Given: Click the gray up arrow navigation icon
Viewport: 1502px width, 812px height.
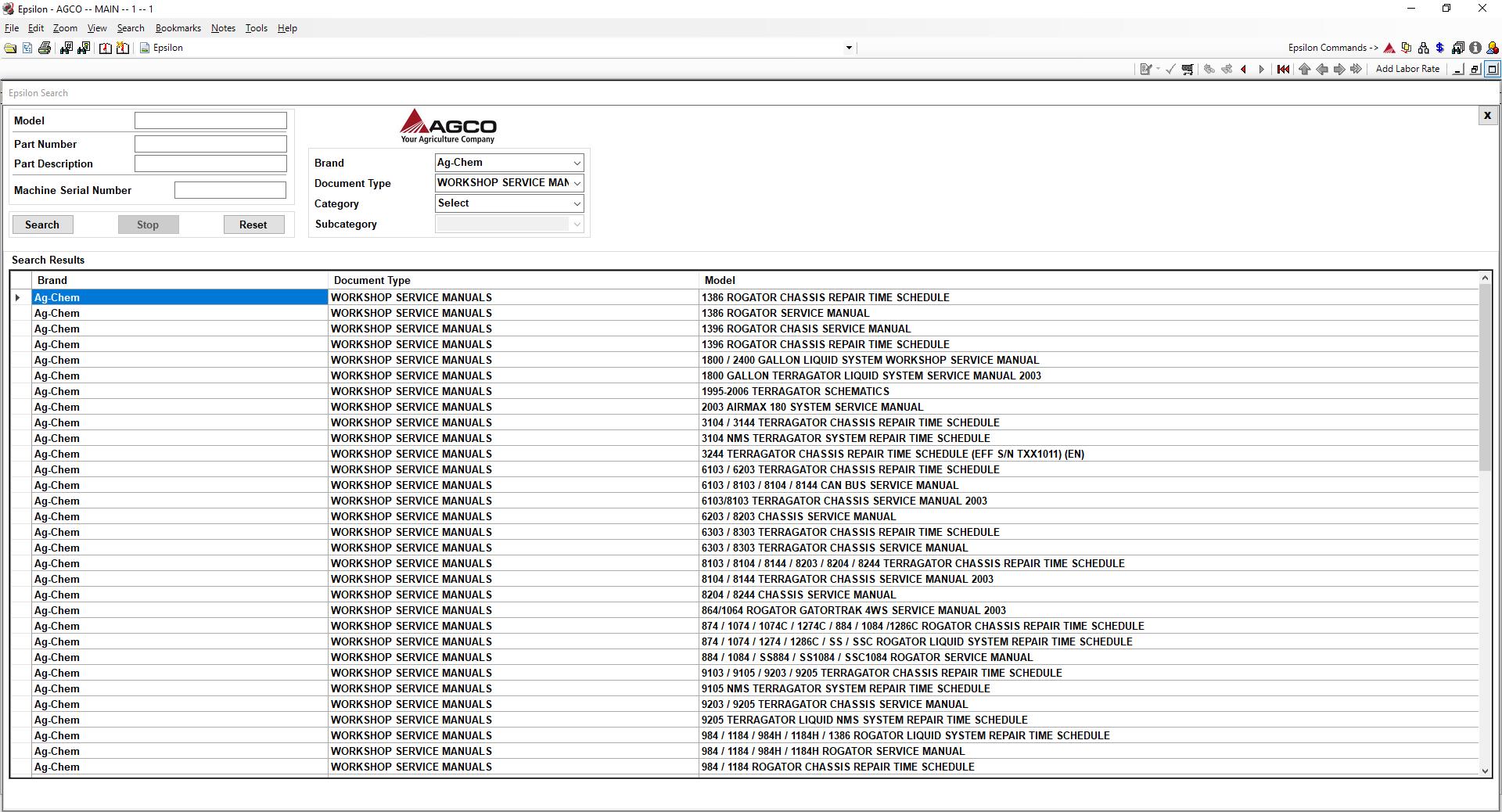Looking at the screenshot, I should point(1304,69).
